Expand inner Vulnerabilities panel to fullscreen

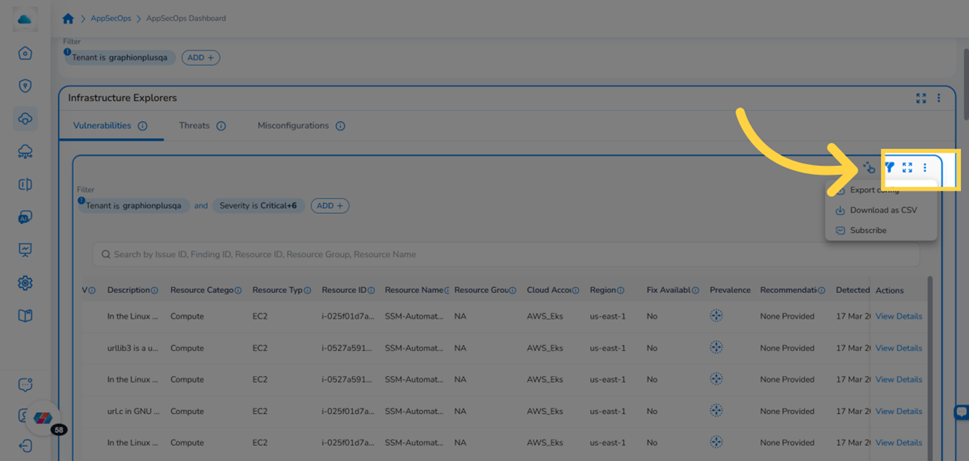click(x=907, y=167)
